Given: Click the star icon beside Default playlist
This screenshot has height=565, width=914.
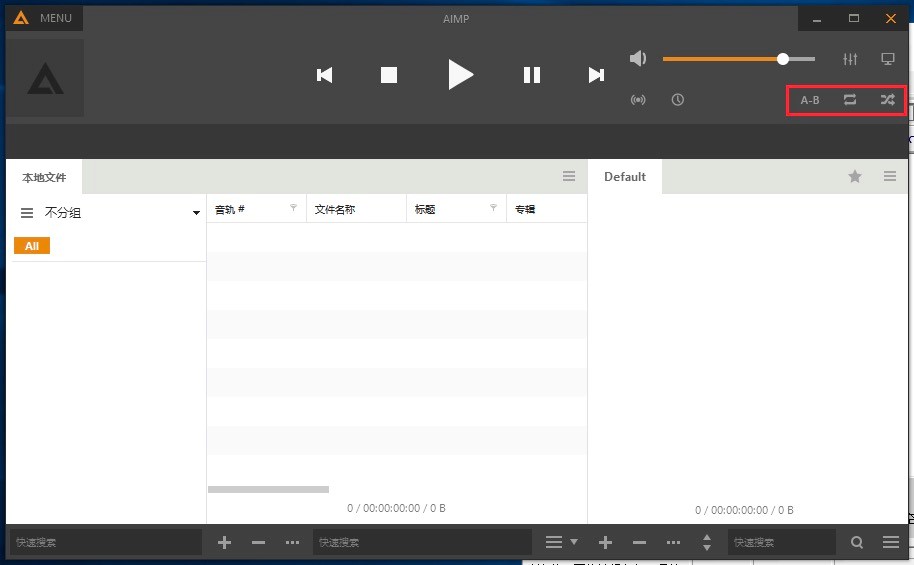Looking at the screenshot, I should [x=855, y=177].
